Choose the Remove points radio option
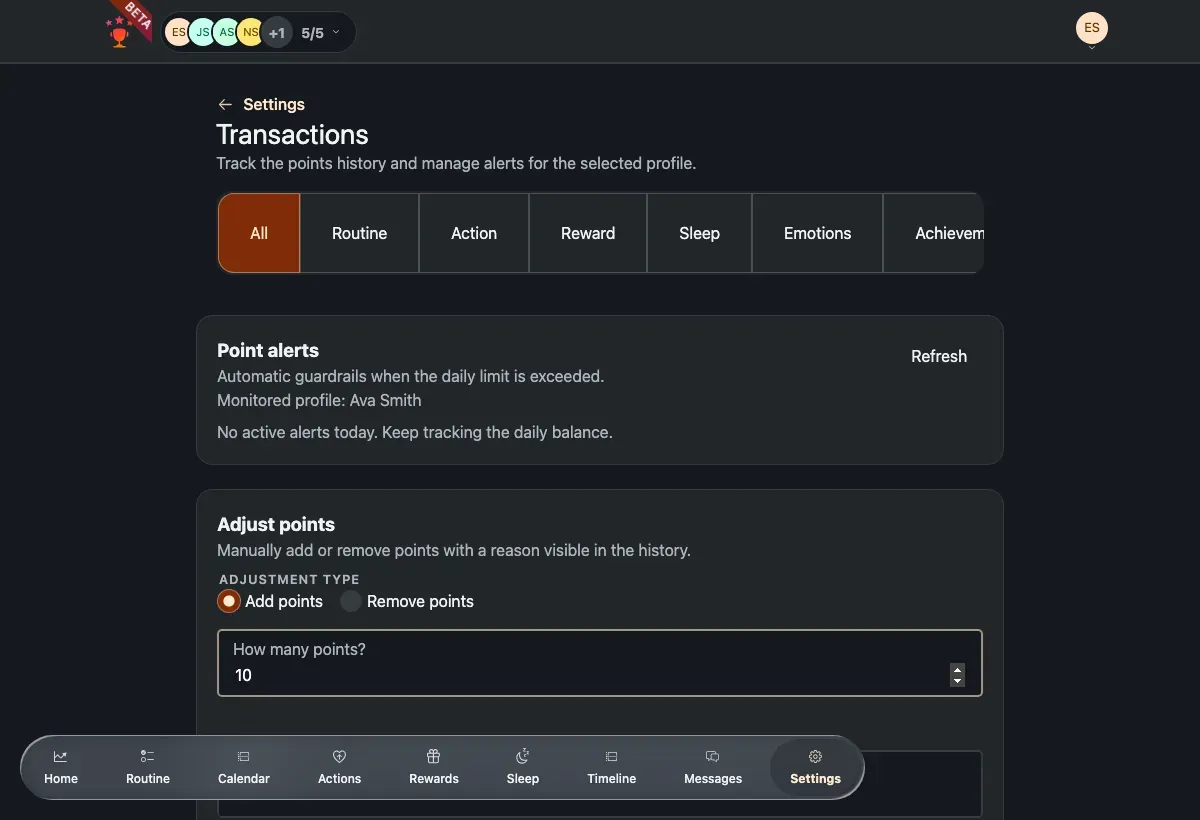The image size is (1200, 820). coord(351,601)
